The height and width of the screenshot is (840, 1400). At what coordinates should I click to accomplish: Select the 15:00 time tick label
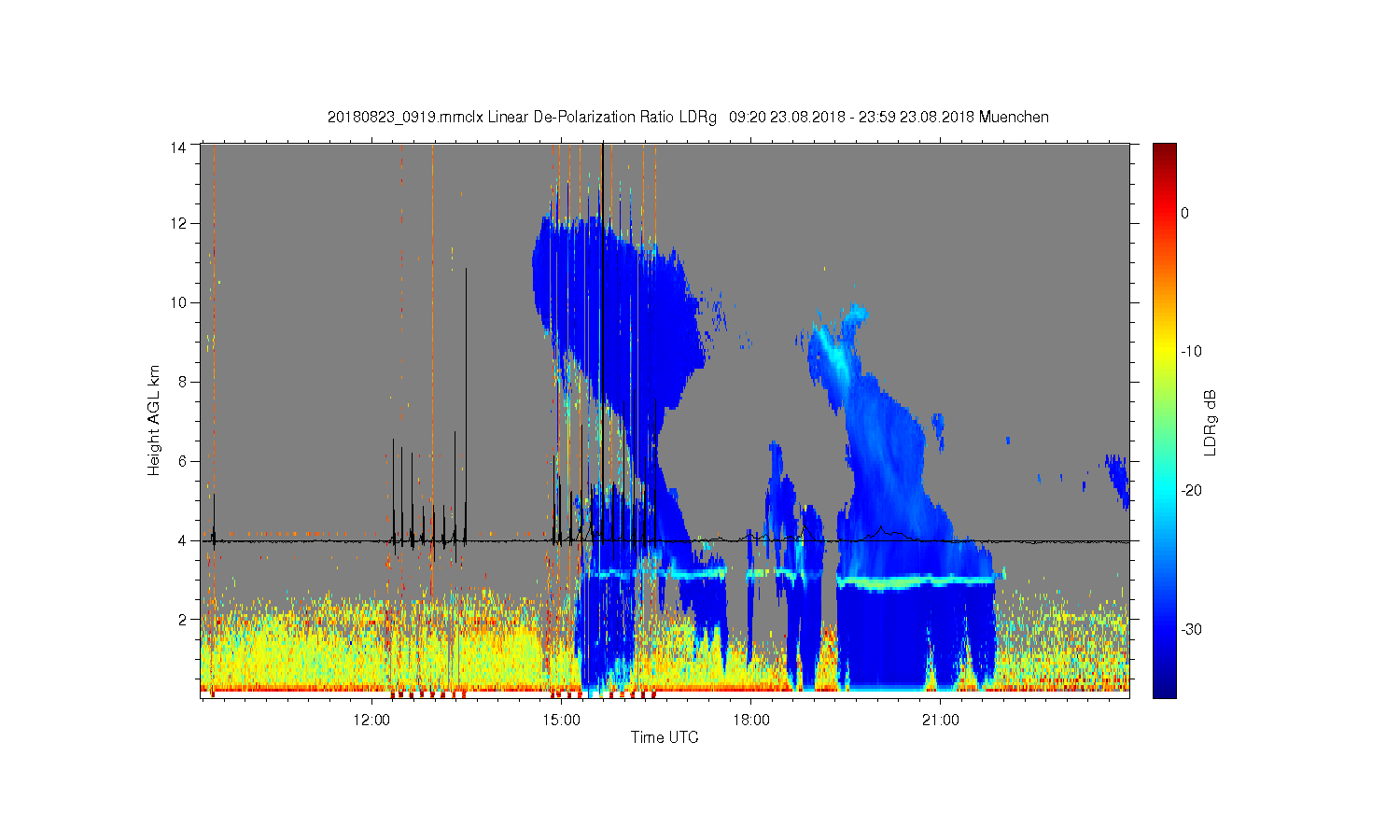pyautogui.click(x=561, y=721)
